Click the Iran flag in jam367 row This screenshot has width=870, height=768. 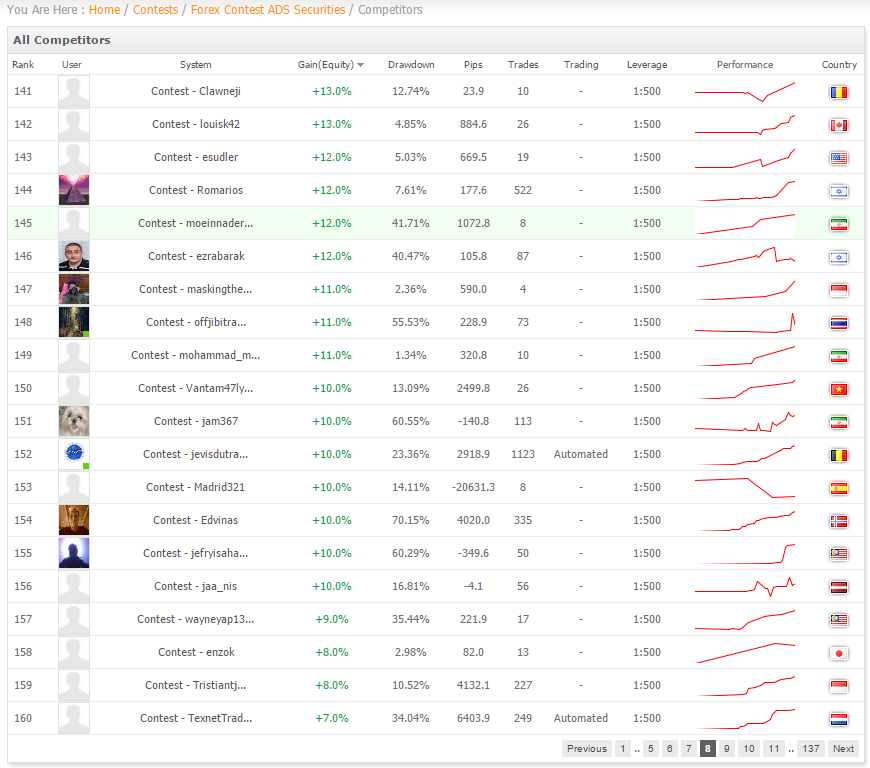838,422
